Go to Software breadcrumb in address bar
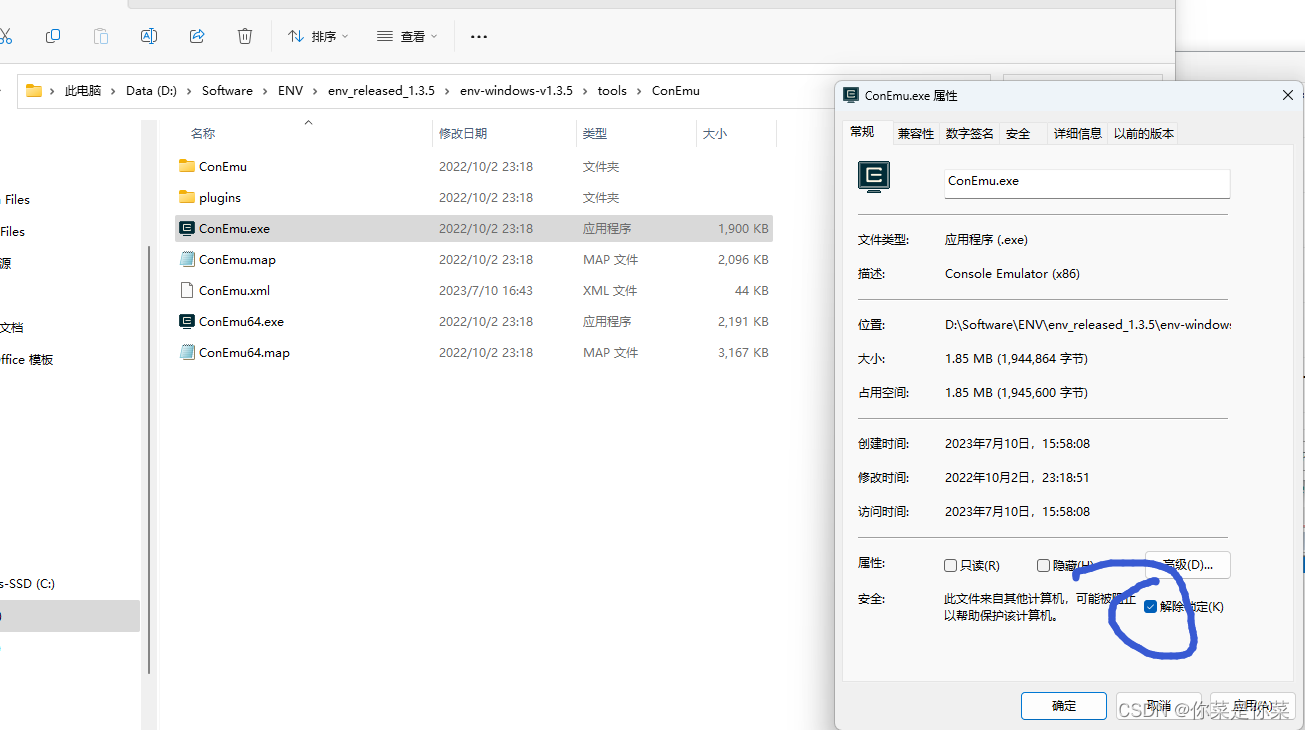The width and height of the screenshot is (1305, 730). pos(227,91)
